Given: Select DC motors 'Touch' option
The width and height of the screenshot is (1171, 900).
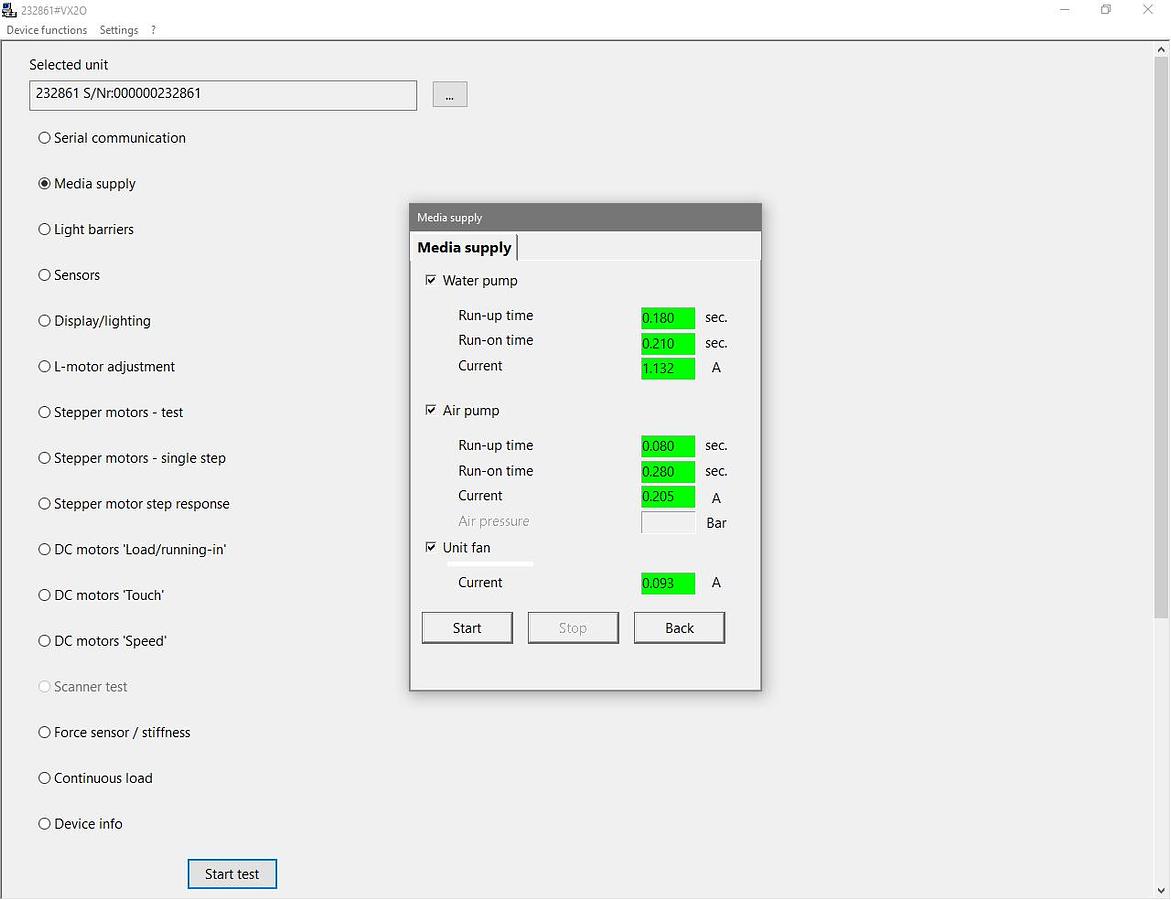Looking at the screenshot, I should [x=45, y=595].
